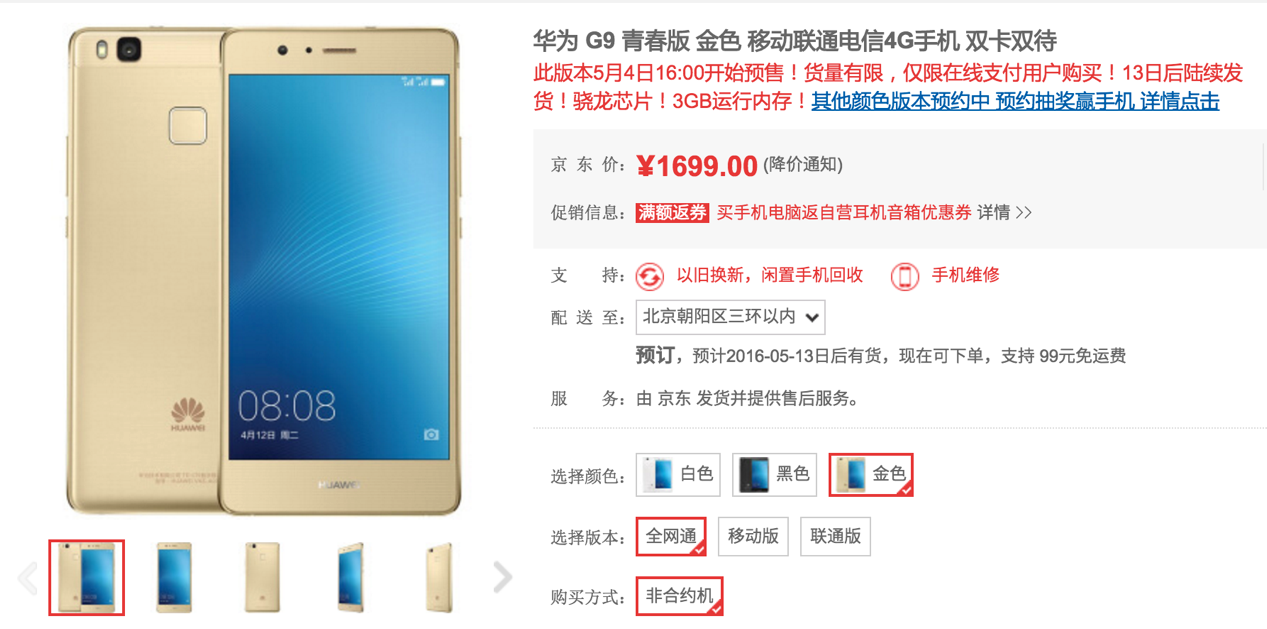The width and height of the screenshot is (1267, 629).
Task: Select the 全网通 version option
Action: click(x=672, y=537)
